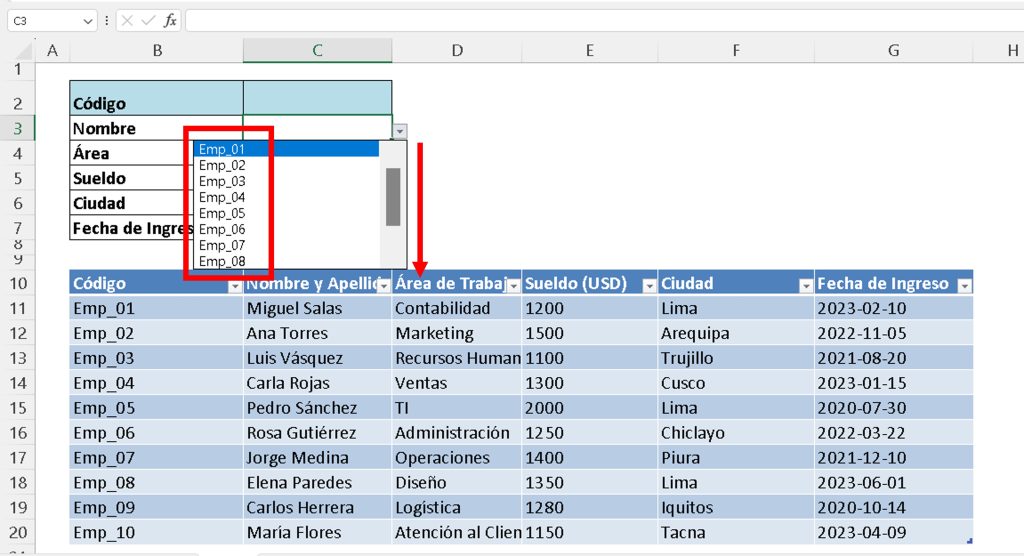Select the column C header
Screen dimensions: 1024x556
pos(317,51)
